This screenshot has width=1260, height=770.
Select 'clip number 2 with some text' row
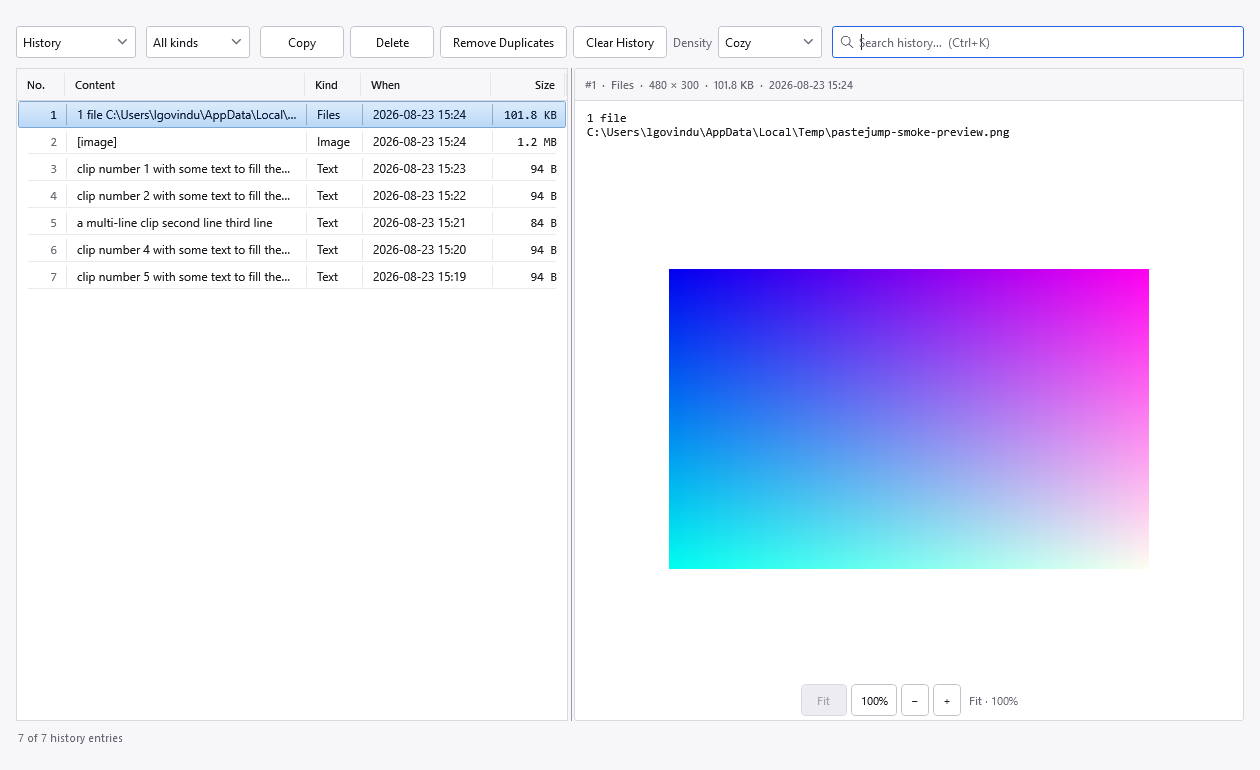[x=292, y=196]
